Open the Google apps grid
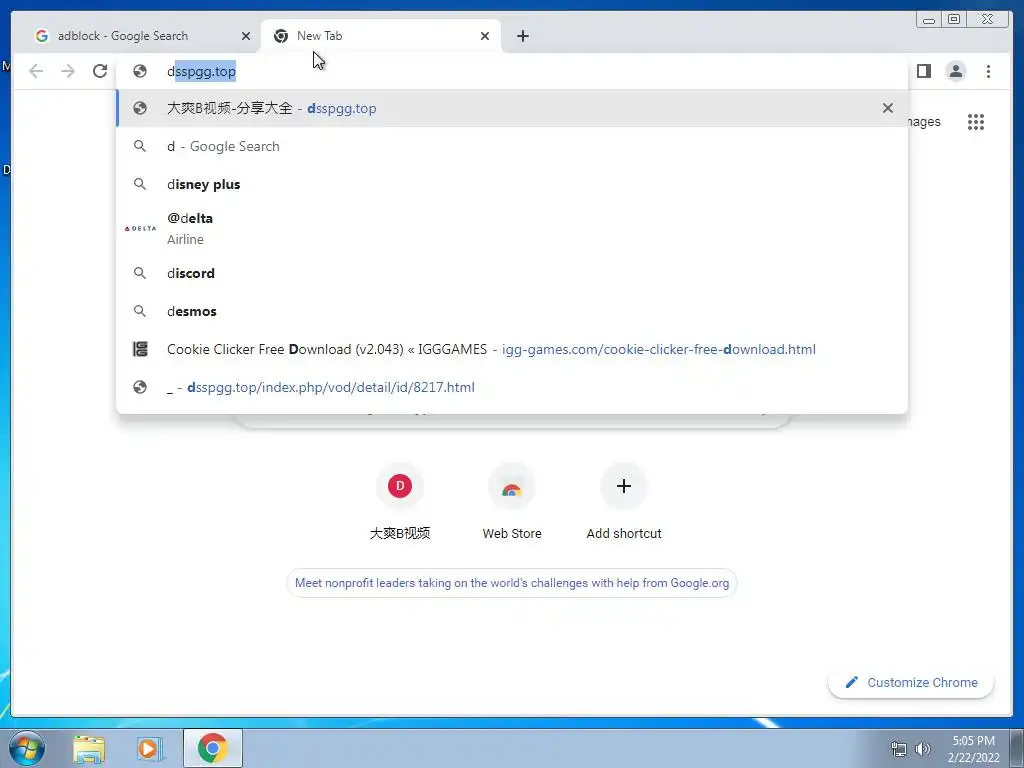 point(976,122)
